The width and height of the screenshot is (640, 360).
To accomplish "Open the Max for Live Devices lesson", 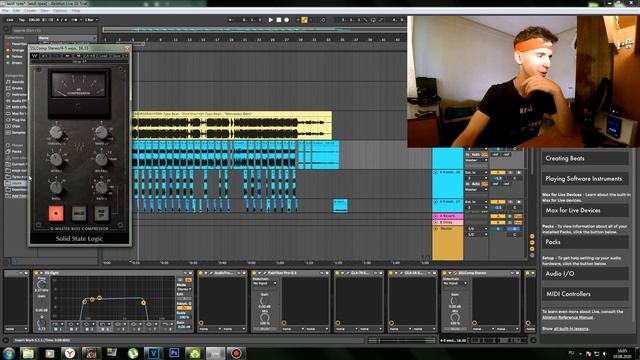I will 585,211.
